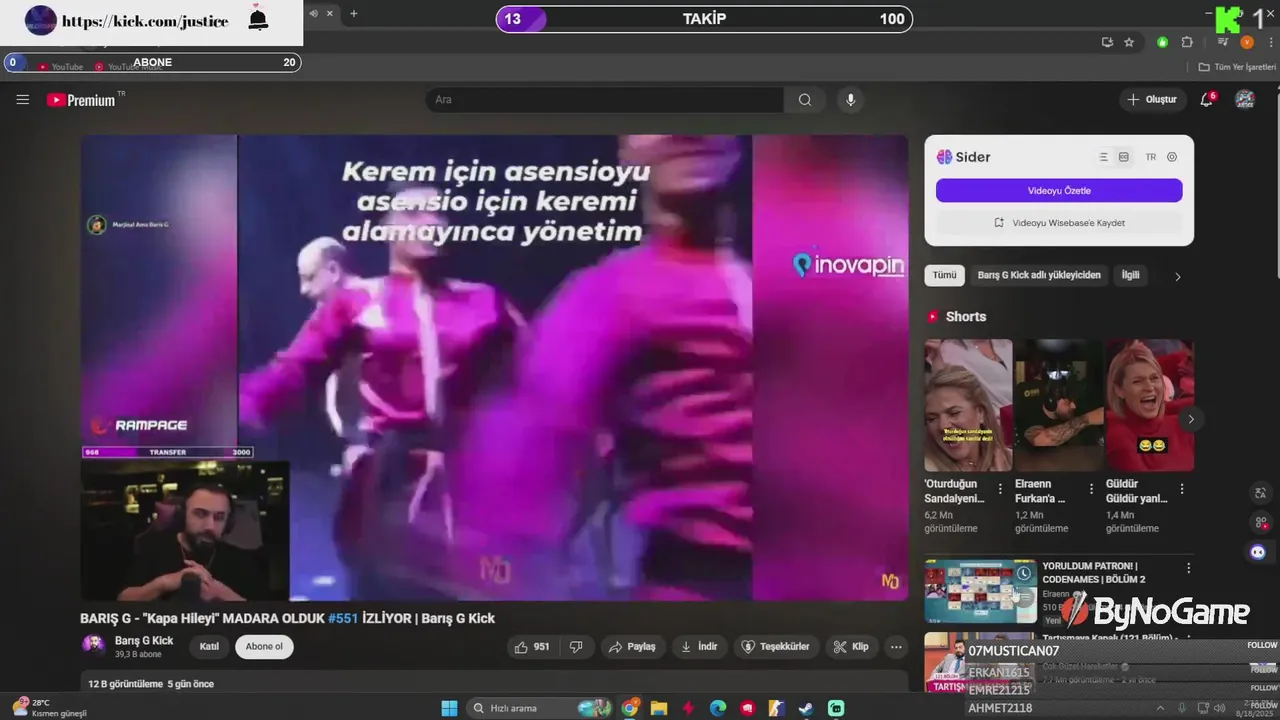Open the Barış G Kick channel avatar
Screen dimensions: 1280x720
click(93, 646)
